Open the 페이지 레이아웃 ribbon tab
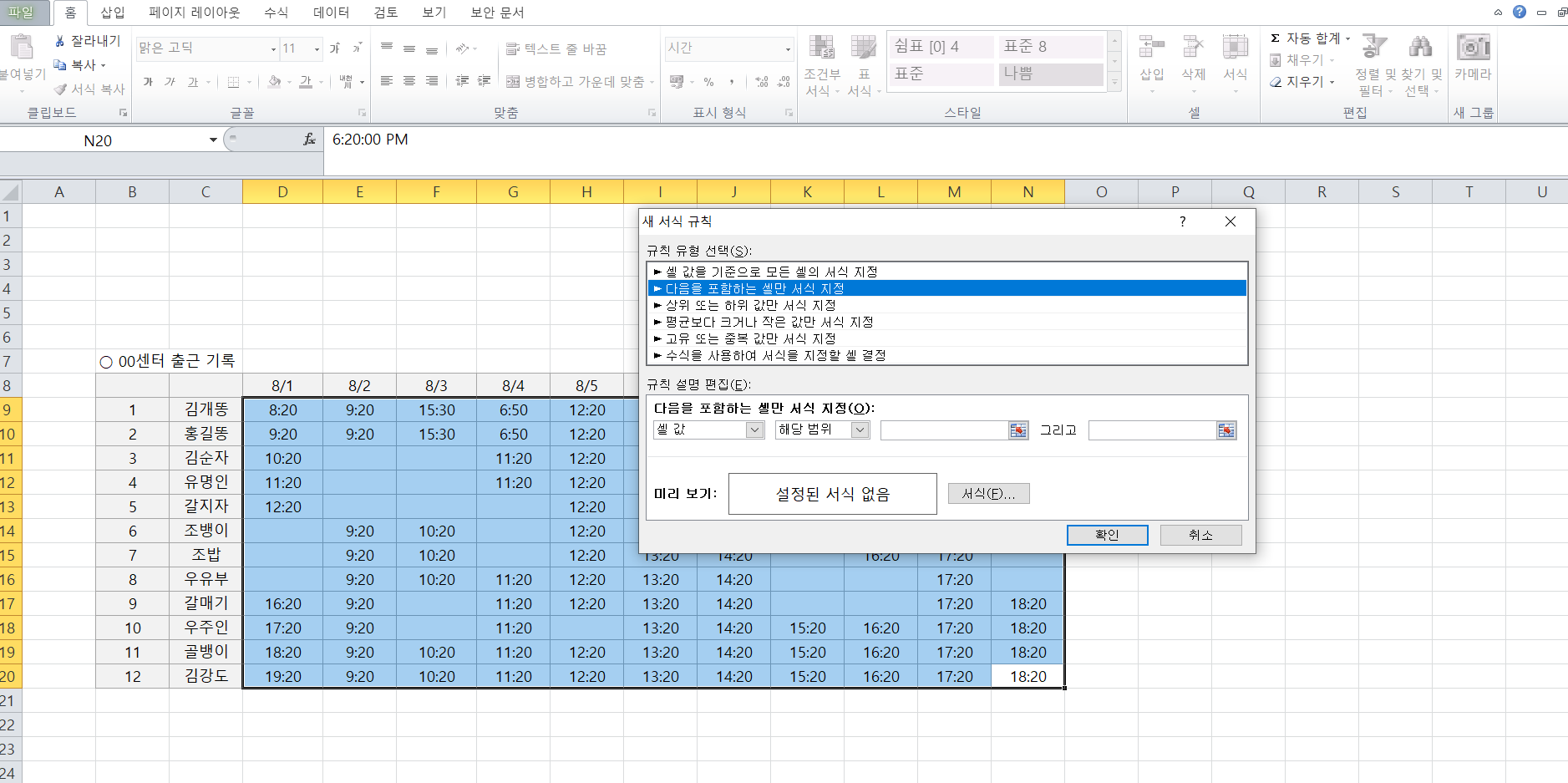Viewport: 1568px width, 783px height. pos(195,13)
